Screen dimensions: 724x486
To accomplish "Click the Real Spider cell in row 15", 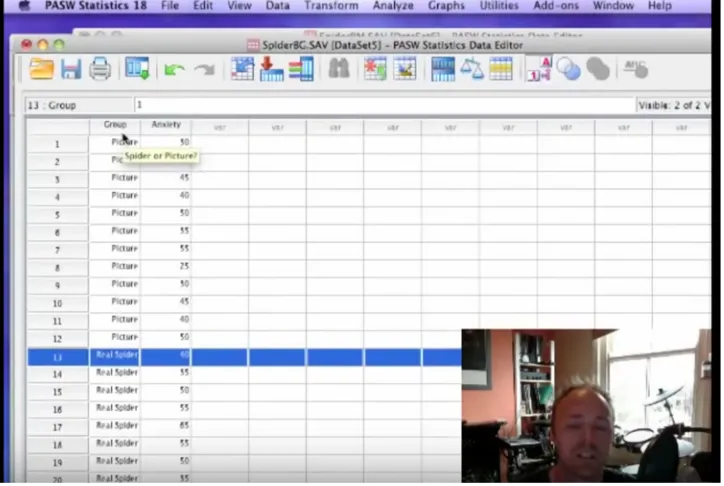I will coord(115,392).
